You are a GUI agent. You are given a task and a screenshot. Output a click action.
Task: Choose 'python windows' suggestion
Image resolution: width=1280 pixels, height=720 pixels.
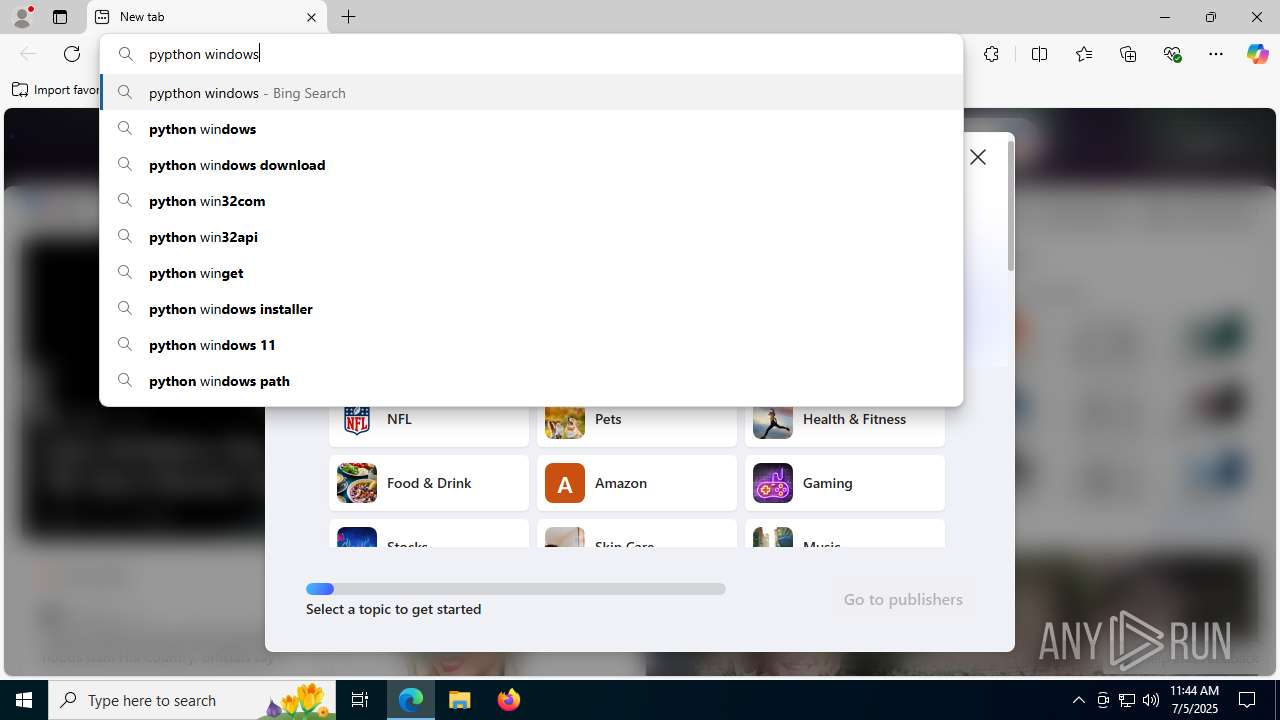tap(531, 129)
